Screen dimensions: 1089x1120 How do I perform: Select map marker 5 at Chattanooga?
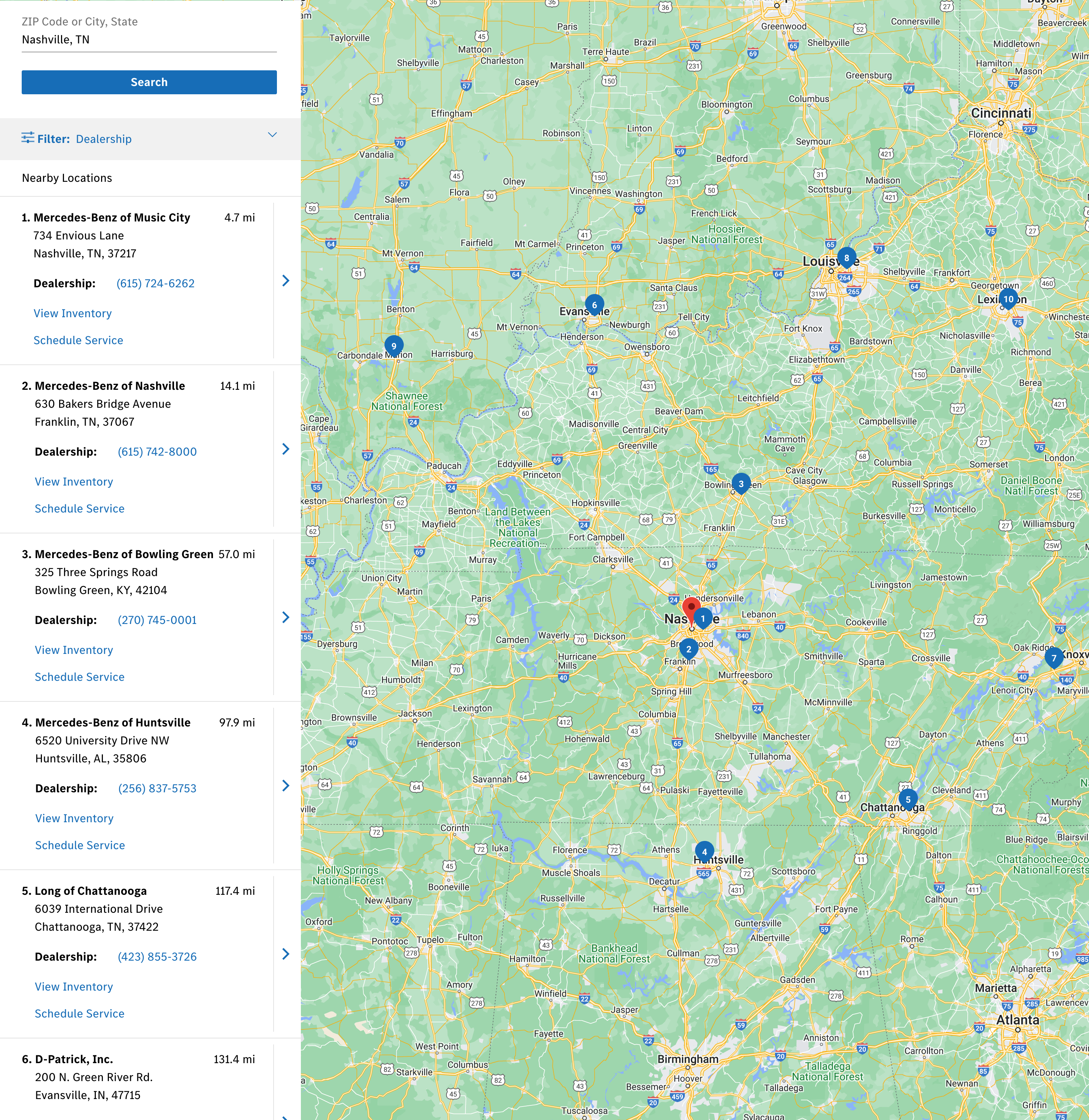pyautogui.click(x=908, y=799)
